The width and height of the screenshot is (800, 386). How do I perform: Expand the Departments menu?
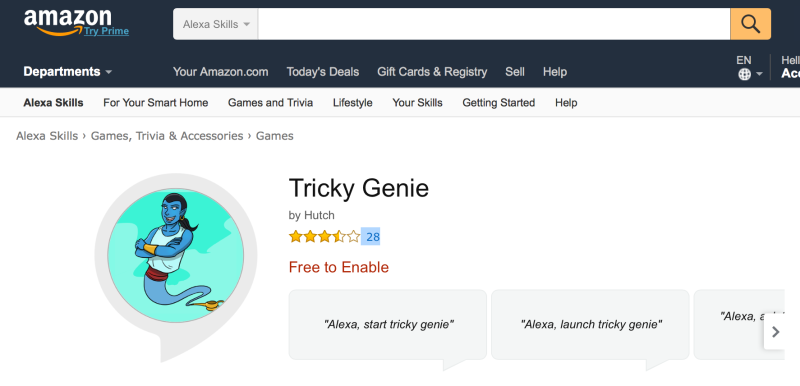point(67,72)
